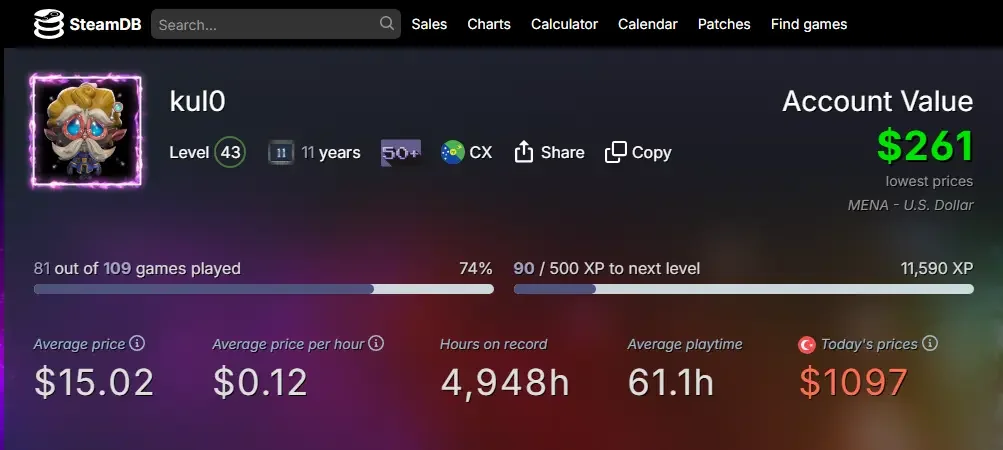Click the Average playtime label
1003x450 pixels.
point(685,344)
